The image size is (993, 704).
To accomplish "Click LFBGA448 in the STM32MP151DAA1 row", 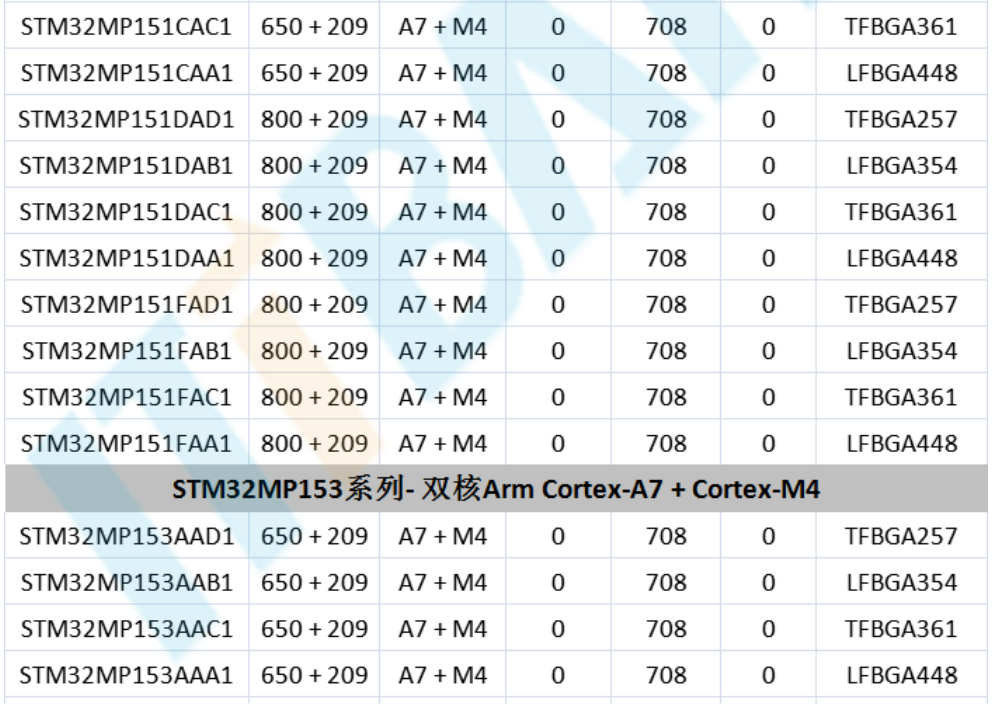I will 901,258.
